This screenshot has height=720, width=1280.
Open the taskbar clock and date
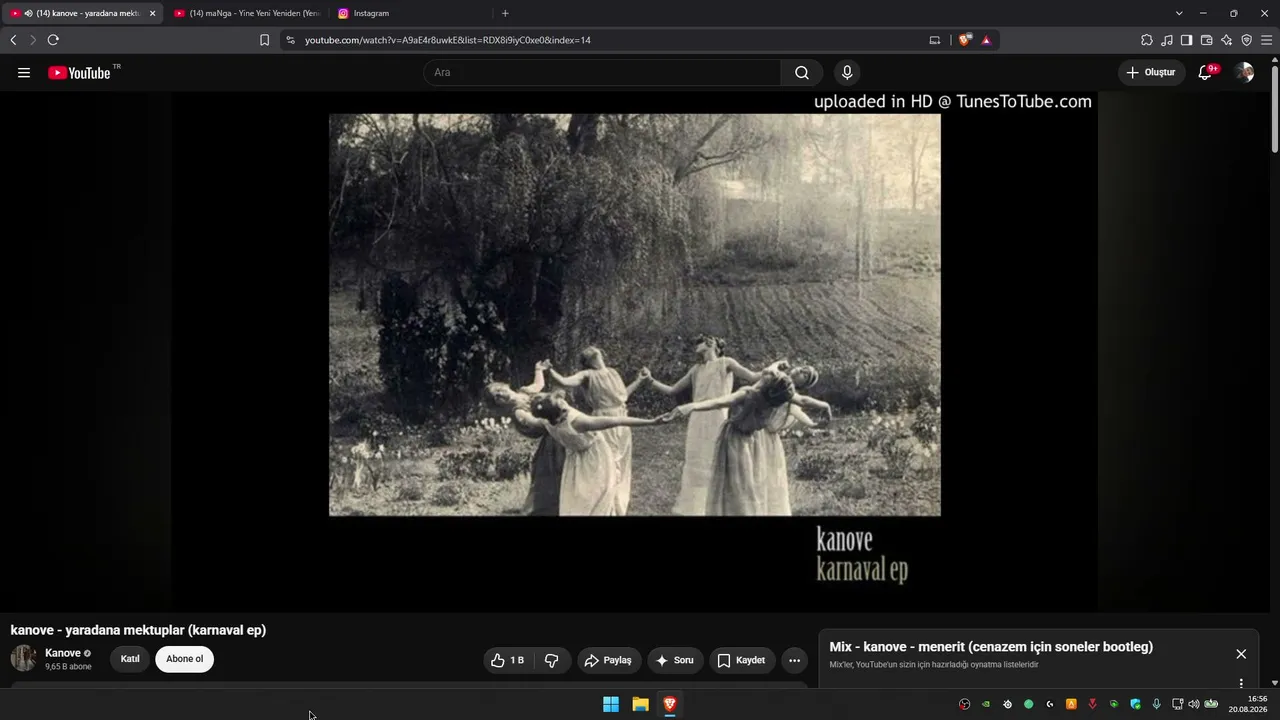pyautogui.click(x=1250, y=704)
